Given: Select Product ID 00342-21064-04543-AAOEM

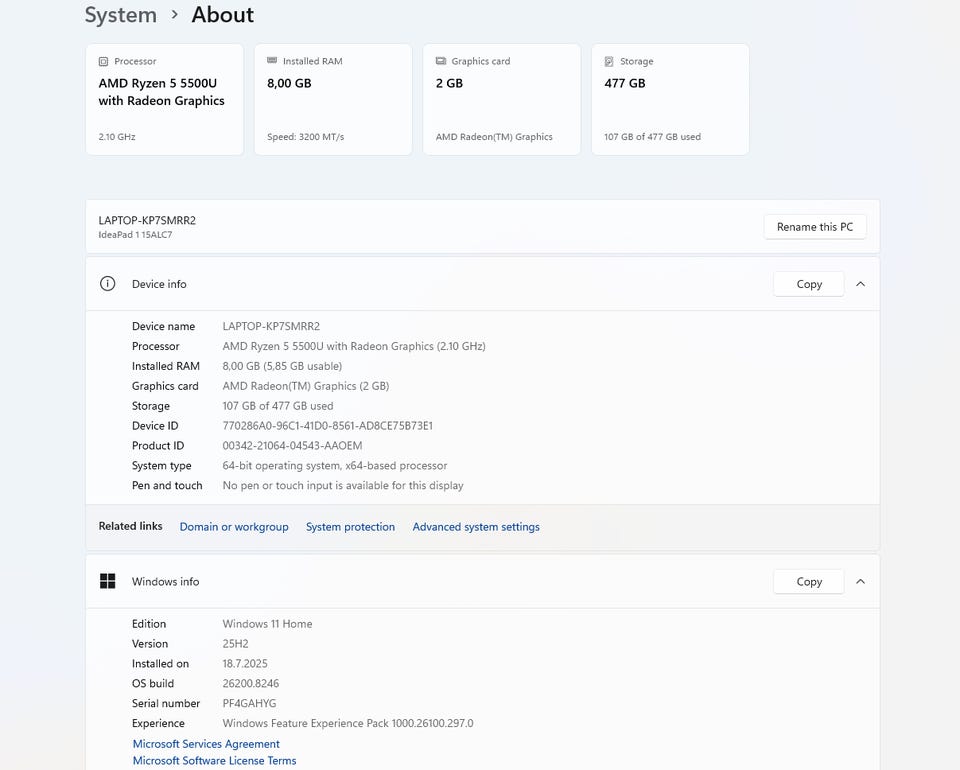Looking at the screenshot, I should 292,446.
